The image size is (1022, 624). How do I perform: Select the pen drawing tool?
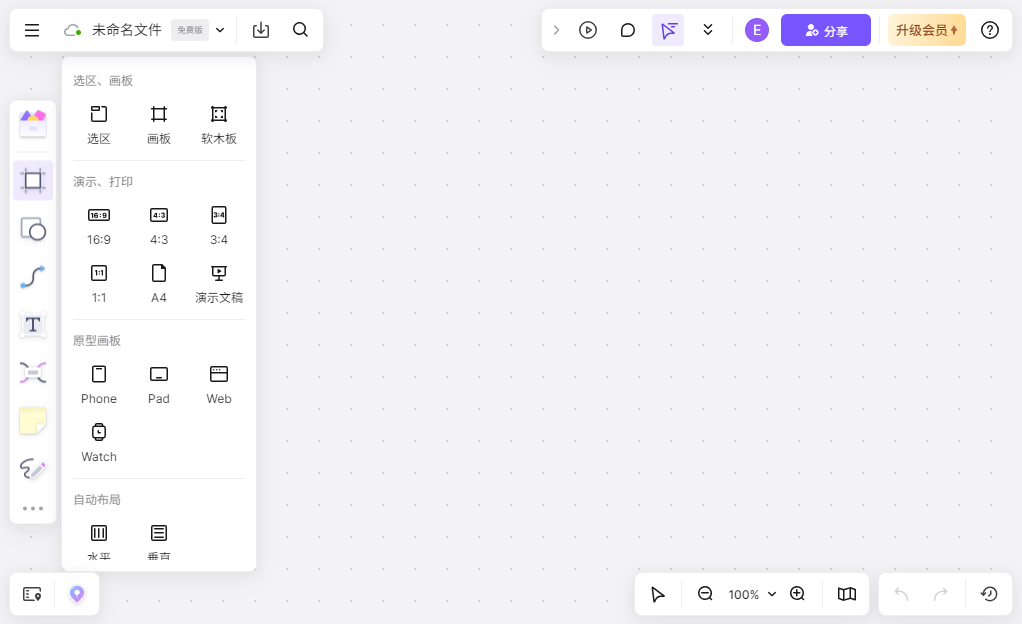coord(33,468)
